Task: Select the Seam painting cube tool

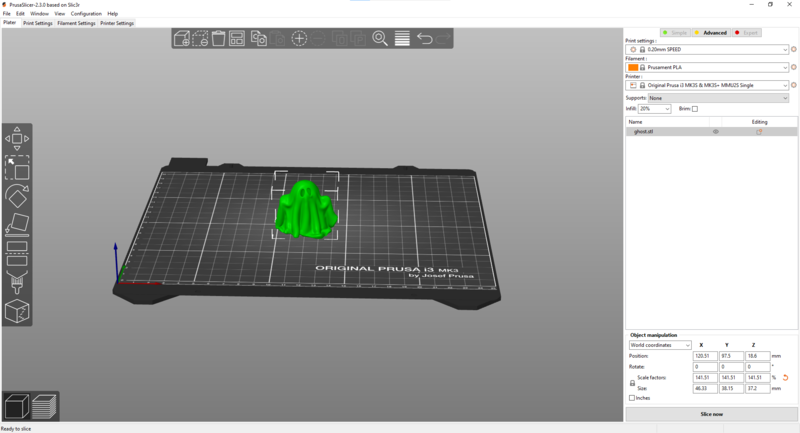Action: coord(17,311)
